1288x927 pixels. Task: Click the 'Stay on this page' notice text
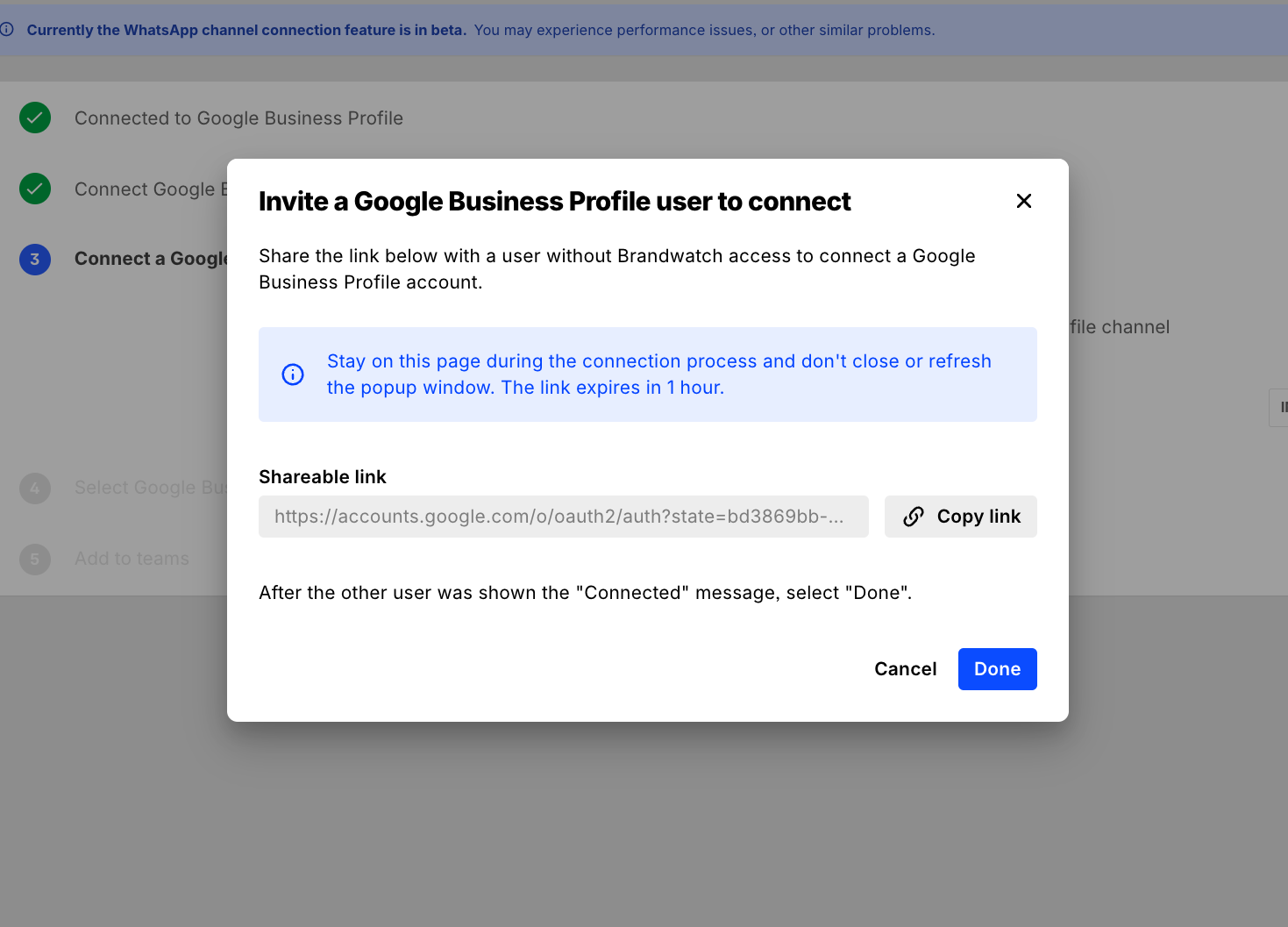pos(658,374)
